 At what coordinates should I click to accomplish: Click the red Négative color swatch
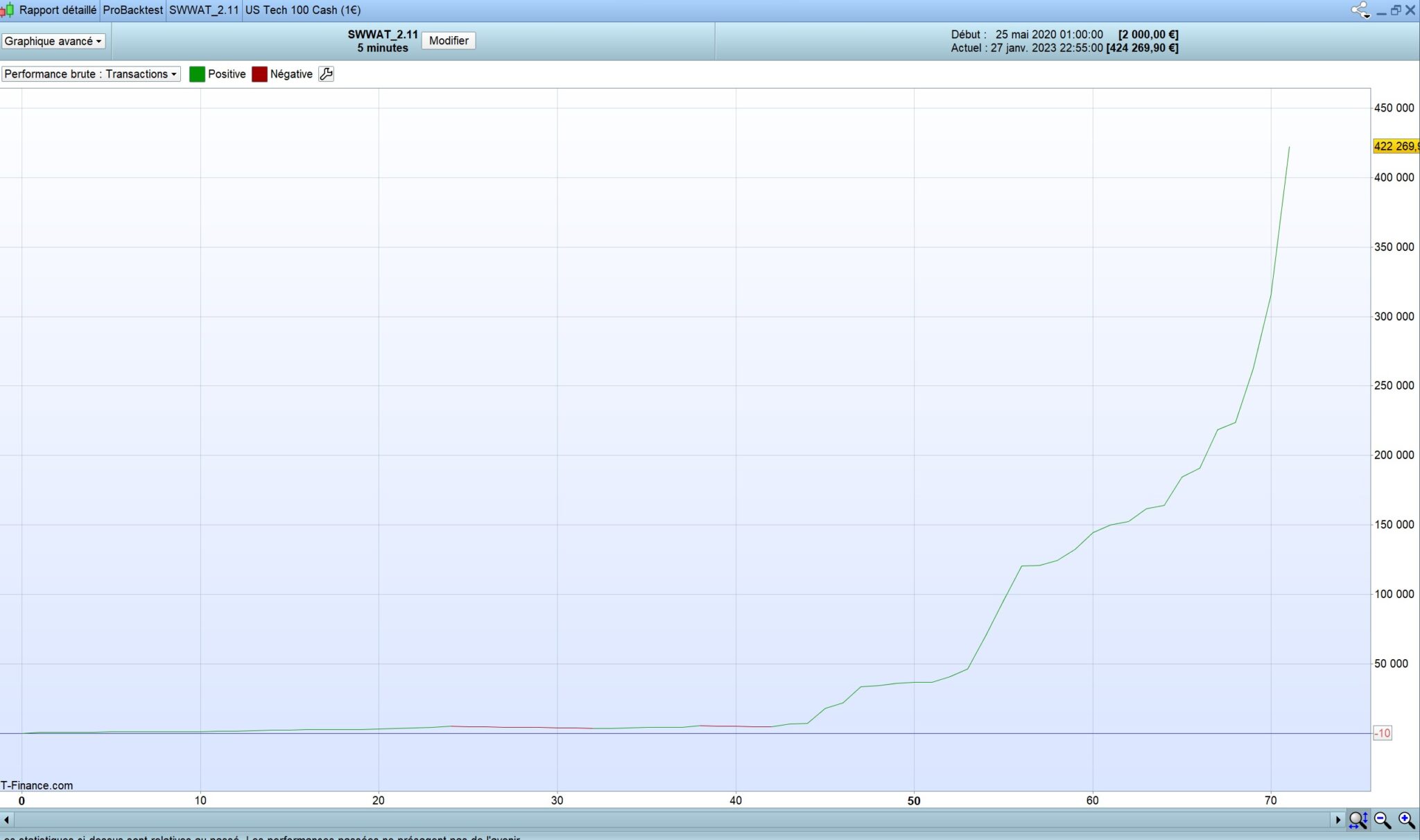pyautogui.click(x=259, y=74)
